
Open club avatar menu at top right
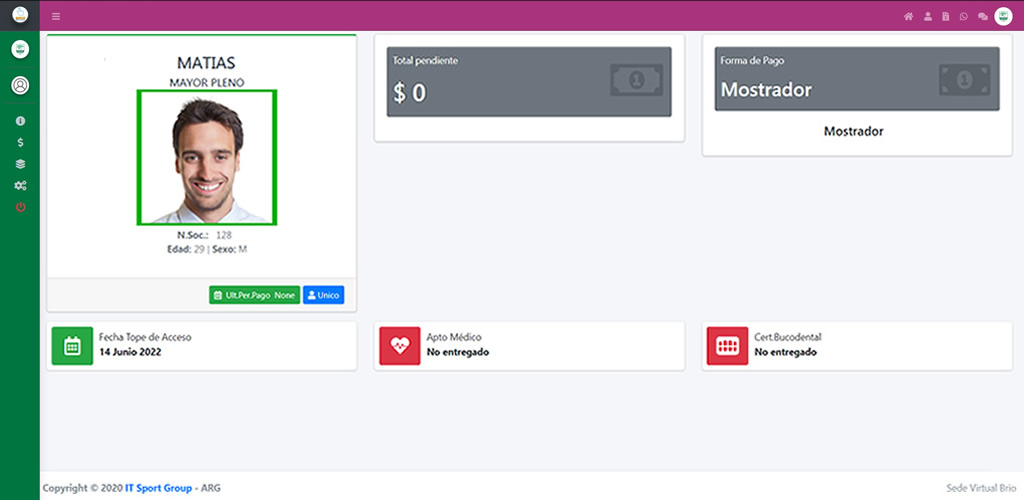[x=1003, y=16]
